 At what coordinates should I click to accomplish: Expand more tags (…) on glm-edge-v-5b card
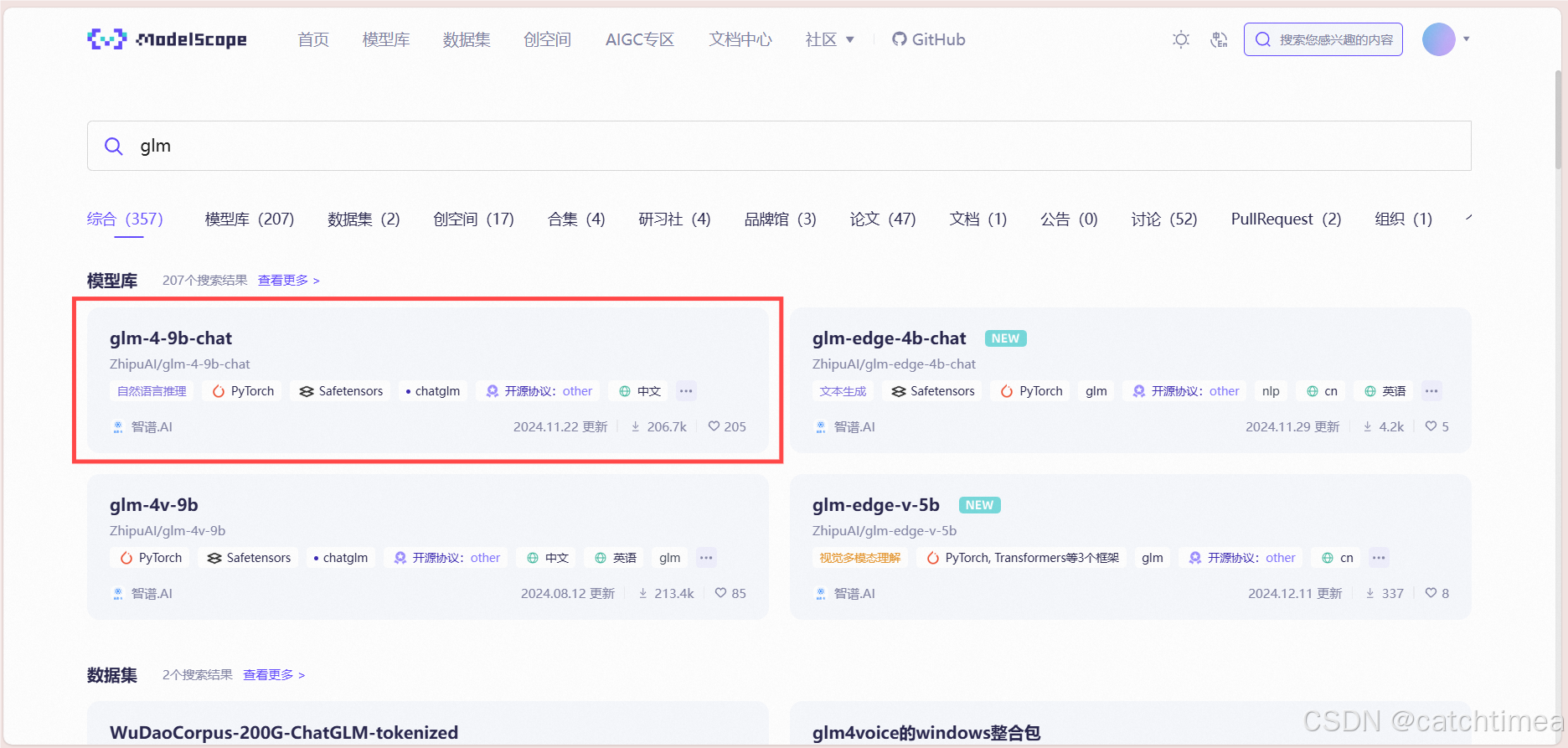point(1379,558)
